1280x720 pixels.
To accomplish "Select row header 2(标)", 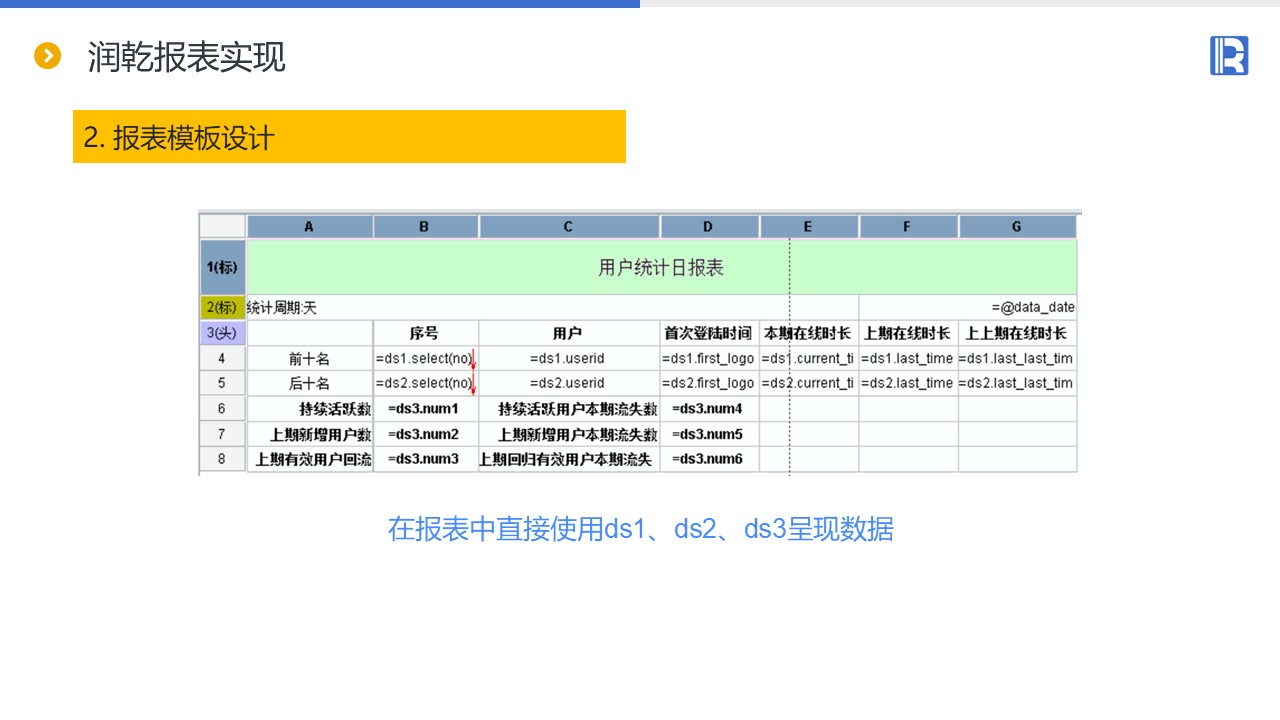I will (222, 308).
